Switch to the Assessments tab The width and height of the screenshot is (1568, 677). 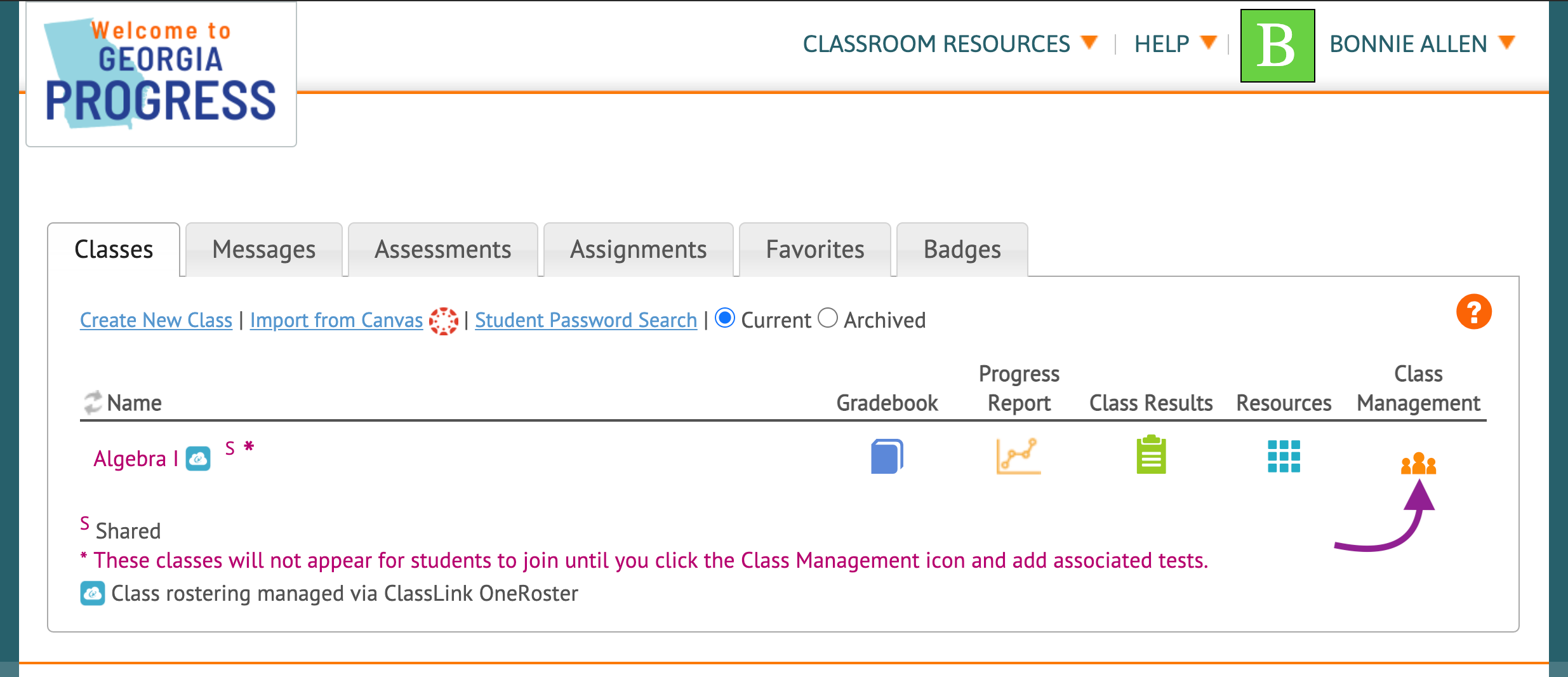pyautogui.click(x=443, y=250)
